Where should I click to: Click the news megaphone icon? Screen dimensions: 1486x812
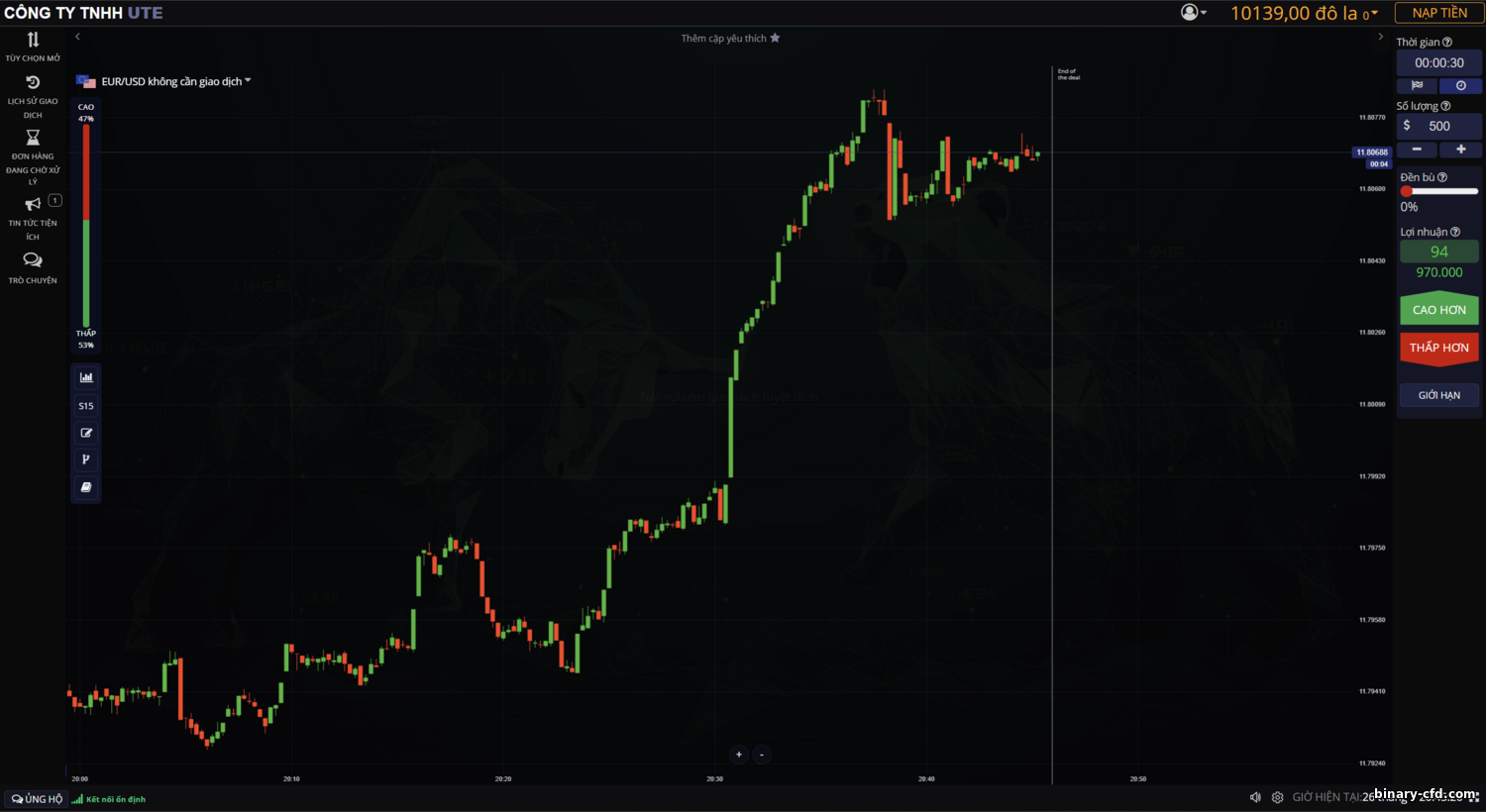point(33,204)
